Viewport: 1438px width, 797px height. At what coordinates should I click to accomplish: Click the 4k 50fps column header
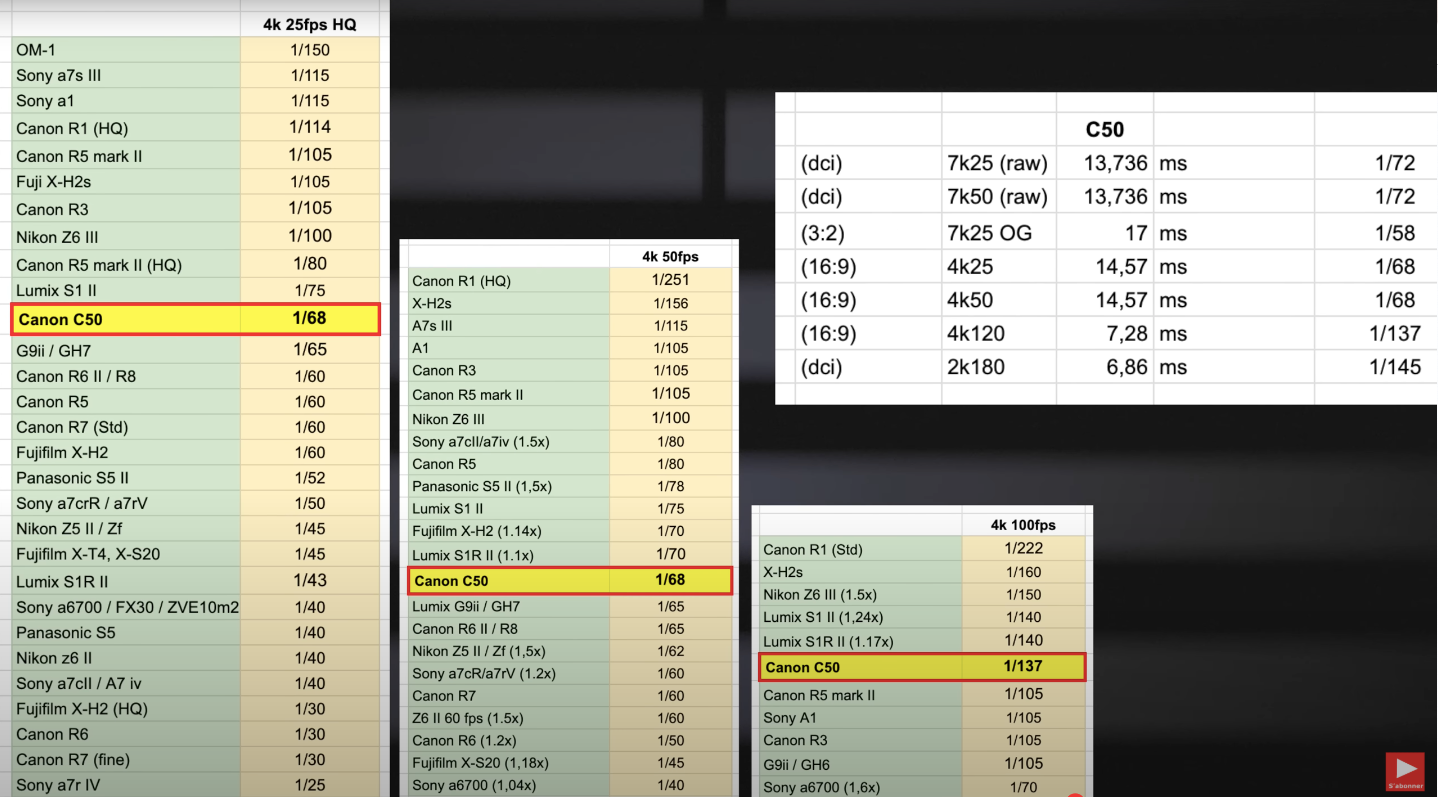[x=670, y=257]
